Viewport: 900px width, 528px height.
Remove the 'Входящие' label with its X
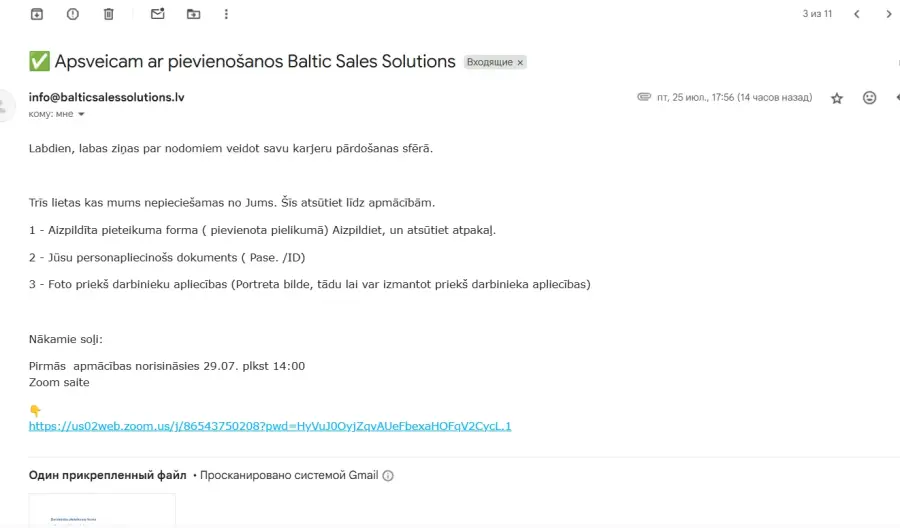tap(520, 63)
